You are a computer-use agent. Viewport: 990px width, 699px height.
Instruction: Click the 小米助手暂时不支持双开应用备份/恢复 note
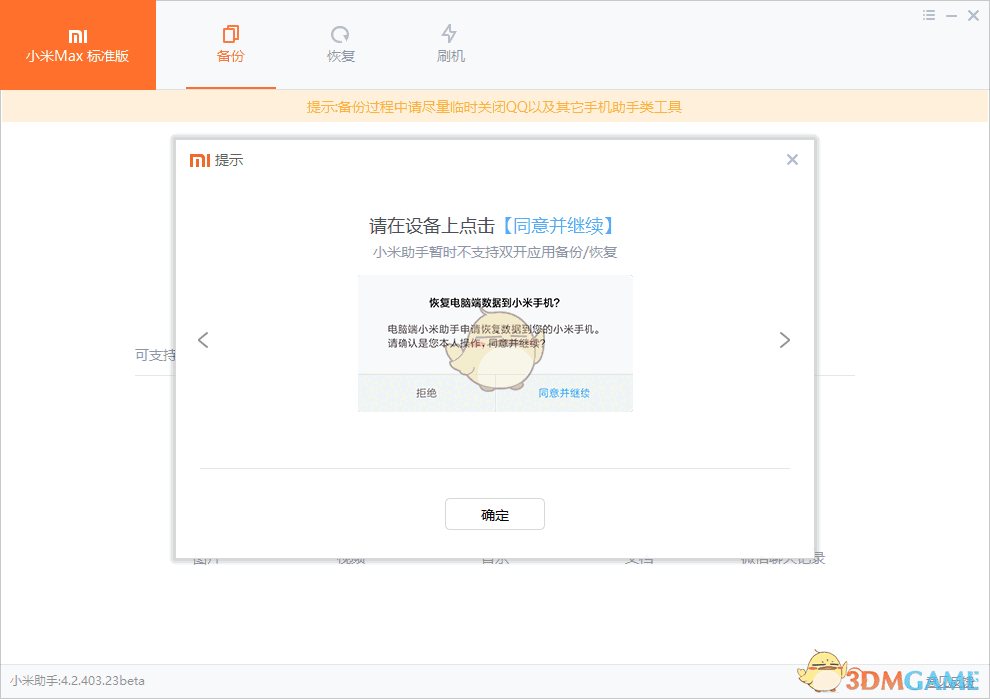[495, 252]
